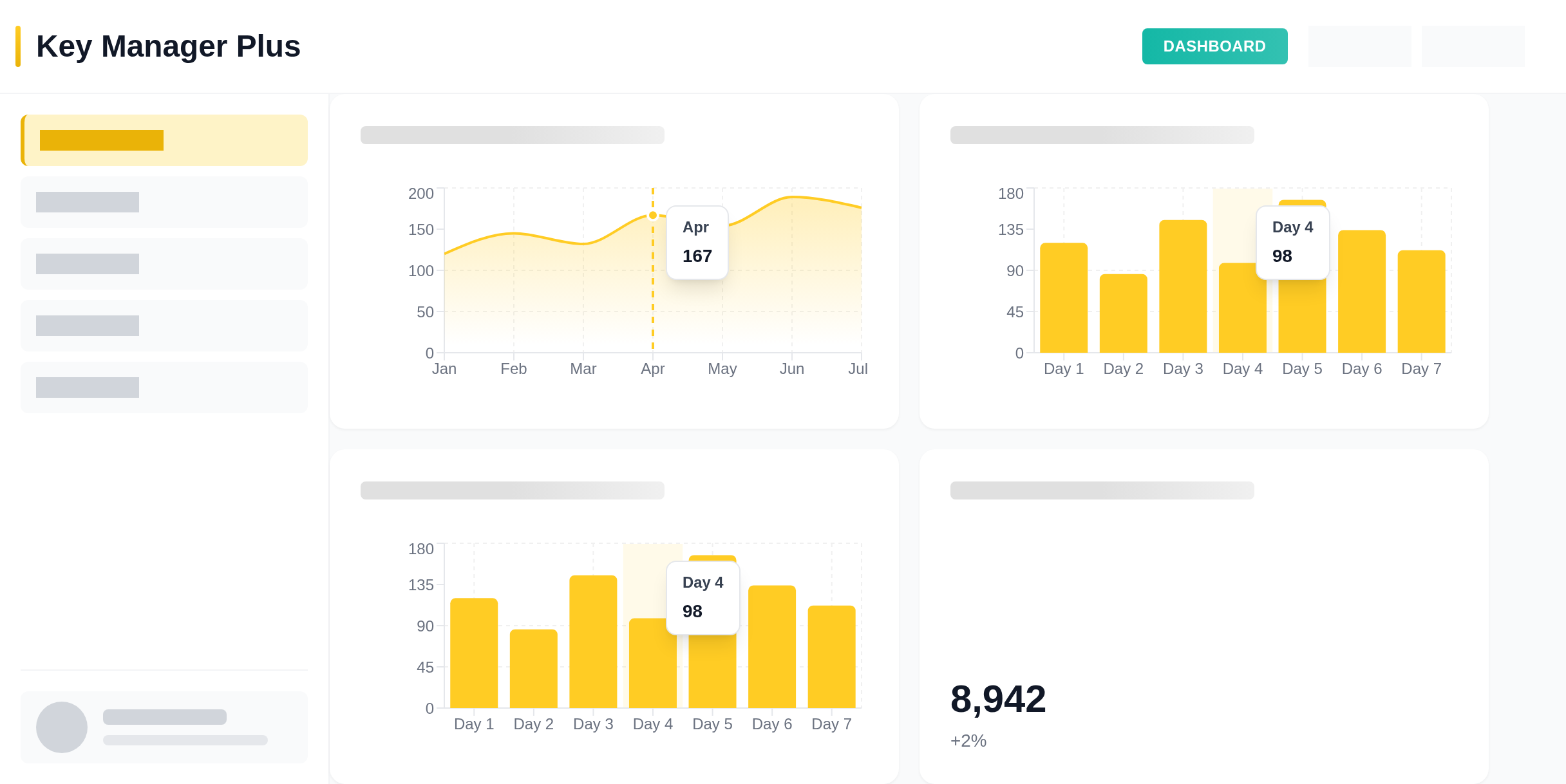Viewport: 1566px width, 784px height.
Task: Open the third sidebar menu item
Action: [x=164, y=264]
